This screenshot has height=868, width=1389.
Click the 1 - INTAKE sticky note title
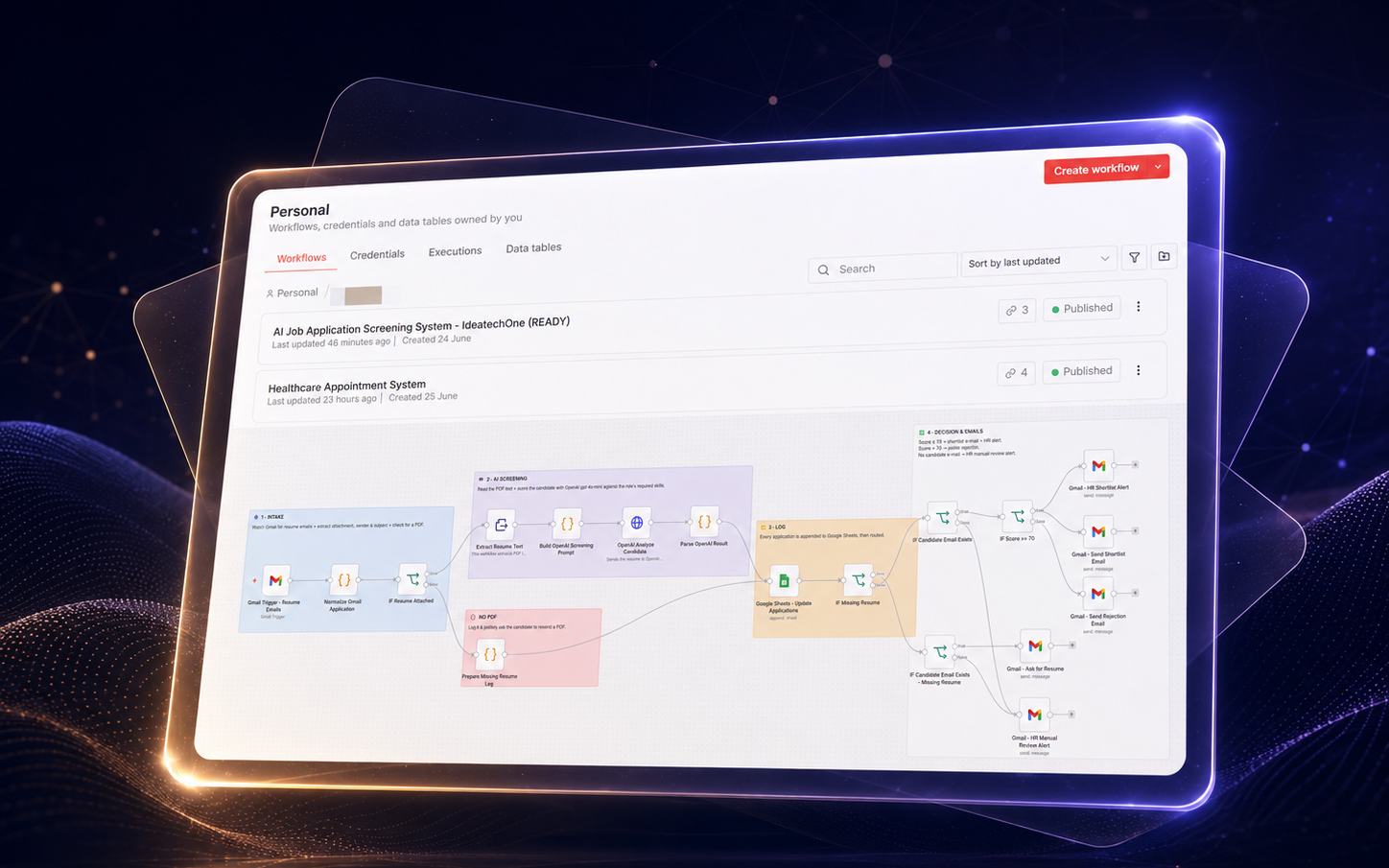[x=271, y=516]
